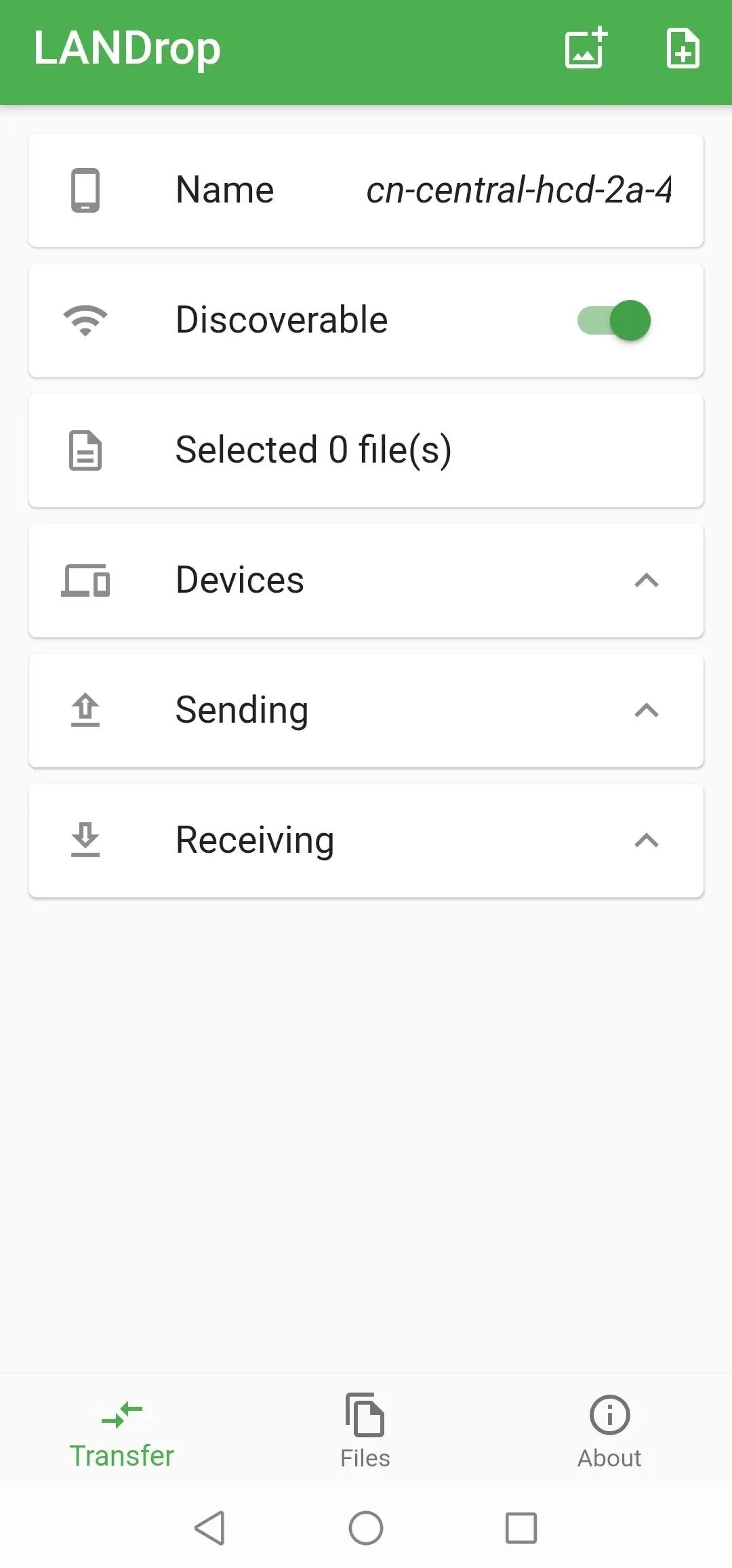
Task: Collapse the Receiving section chevron
Action: click(647, 841)
